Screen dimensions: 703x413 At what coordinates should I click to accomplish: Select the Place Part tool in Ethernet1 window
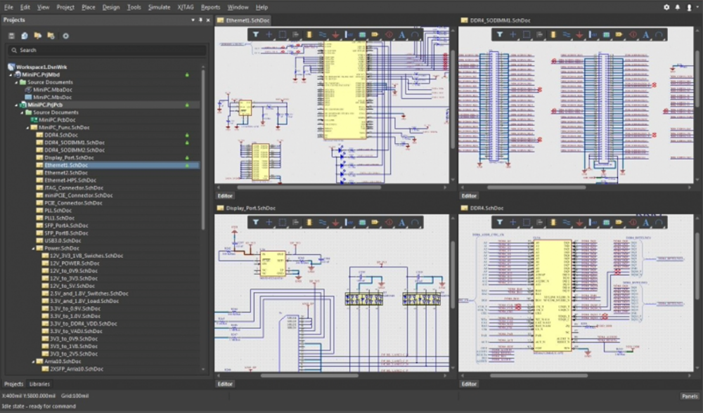[x=309, y=35]
